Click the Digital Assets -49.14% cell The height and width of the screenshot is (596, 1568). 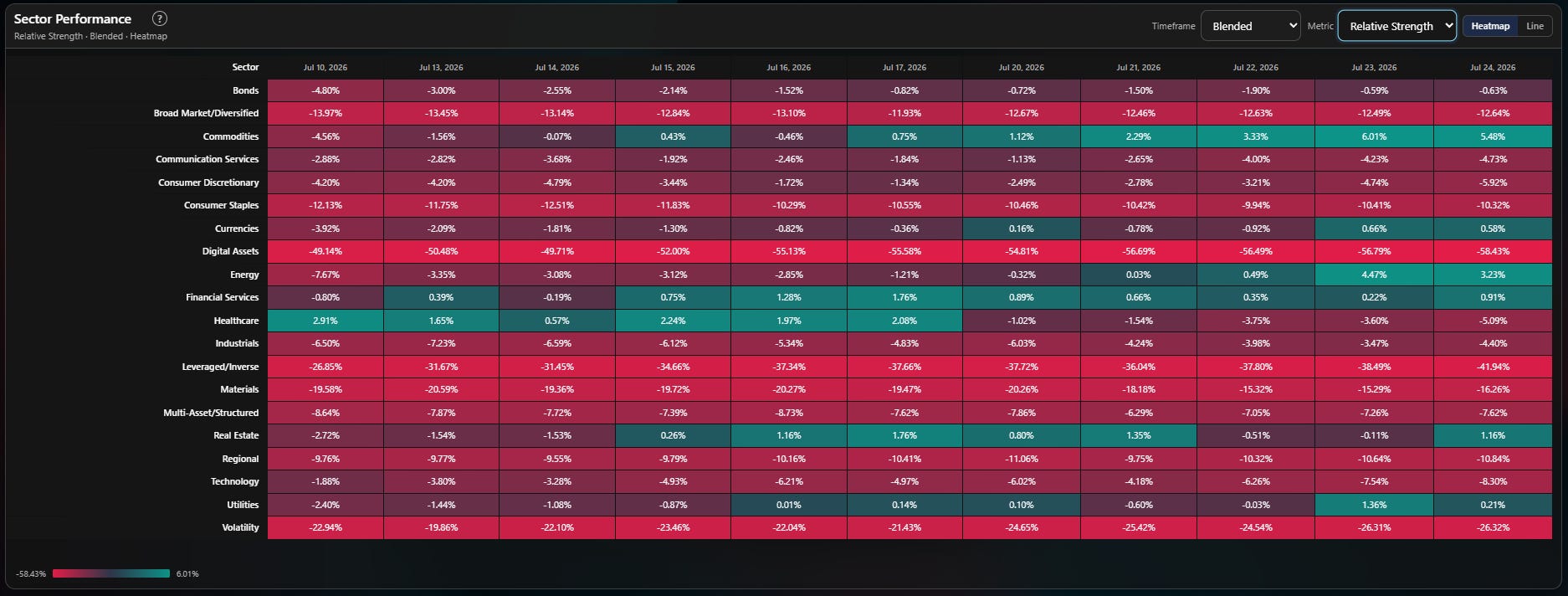pos(325,251)
